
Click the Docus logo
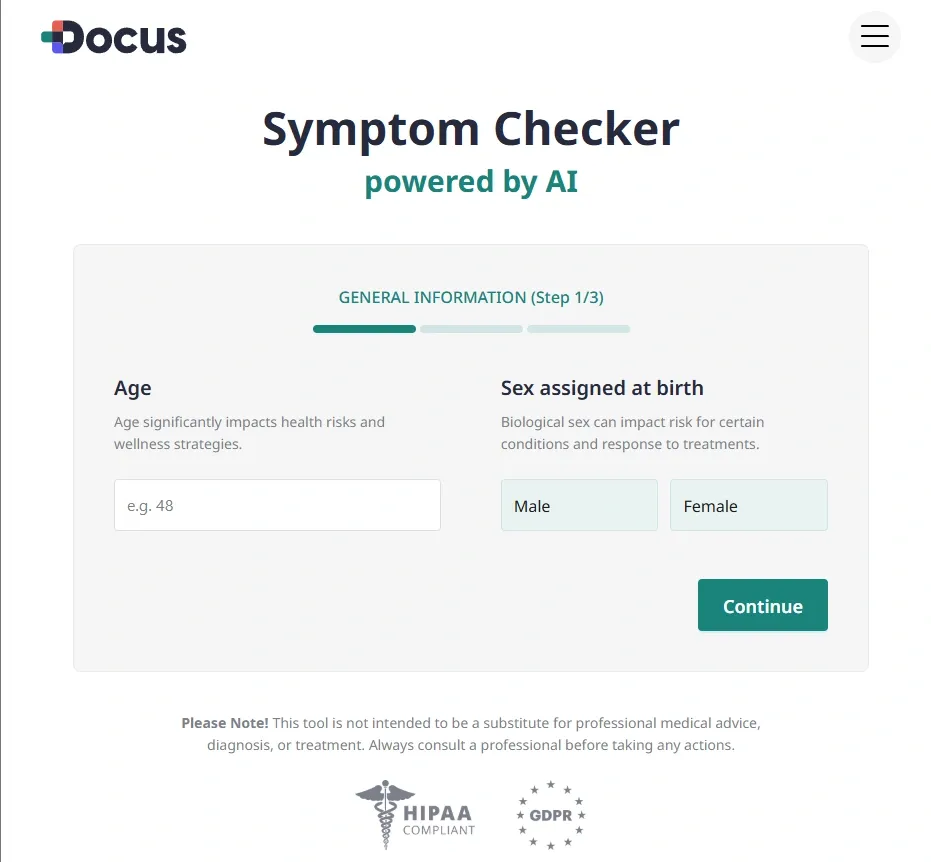(x=114, y=38)
